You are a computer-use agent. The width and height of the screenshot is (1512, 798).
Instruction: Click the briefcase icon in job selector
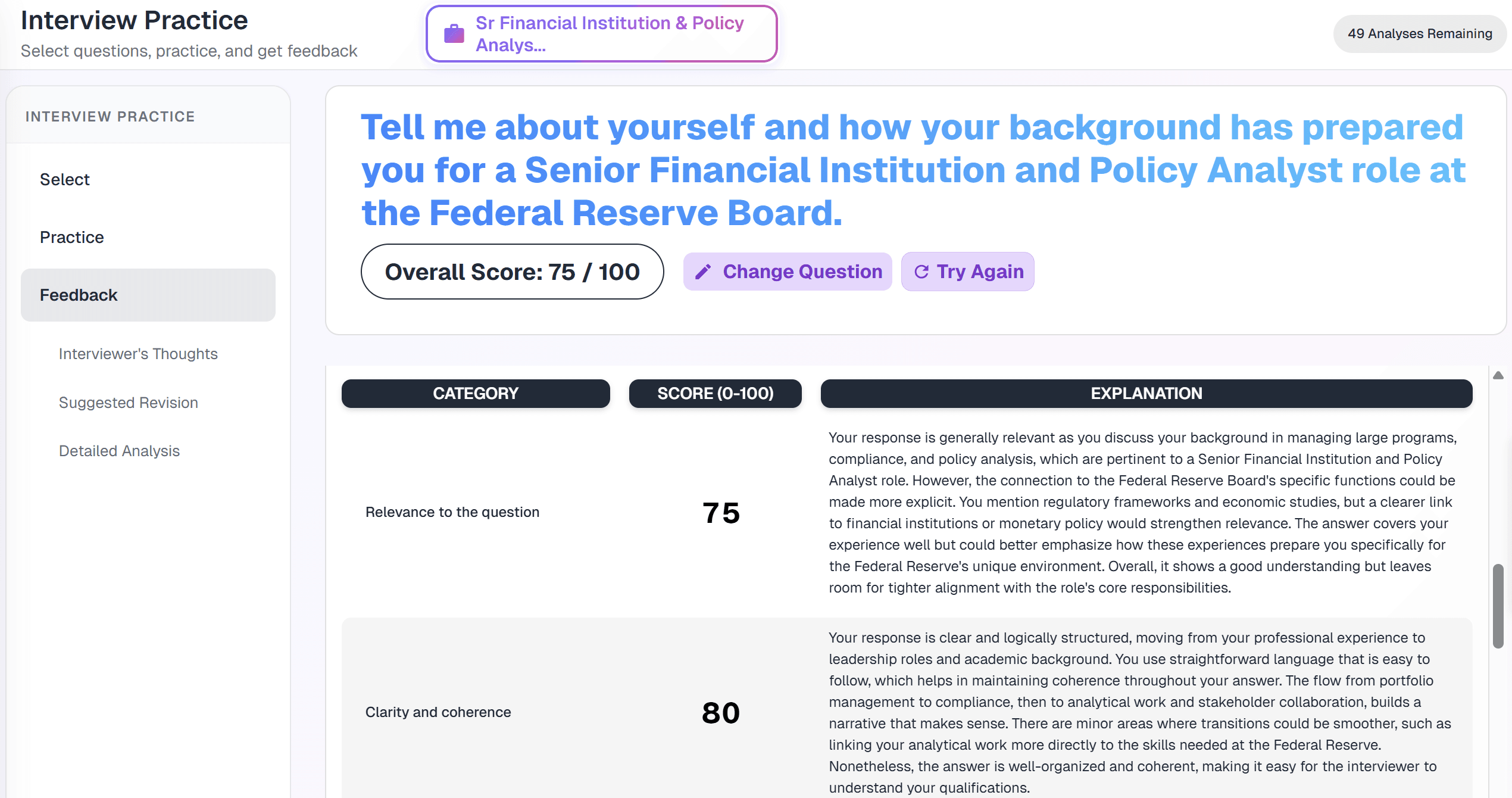click(x=454, y=34)
